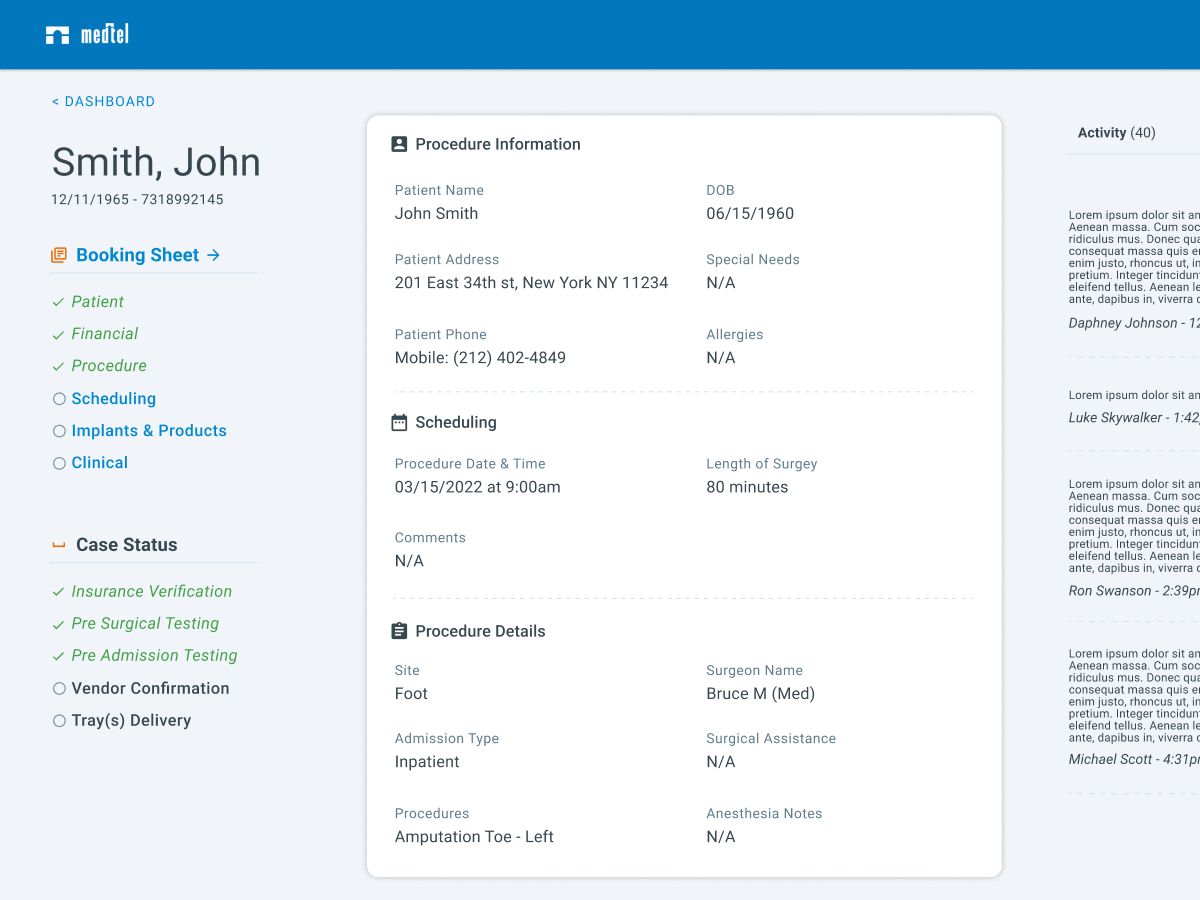Click the Scheduling calendar icon in the card
The height and width of the screenshot is (900, 1200).
point(399,422)
